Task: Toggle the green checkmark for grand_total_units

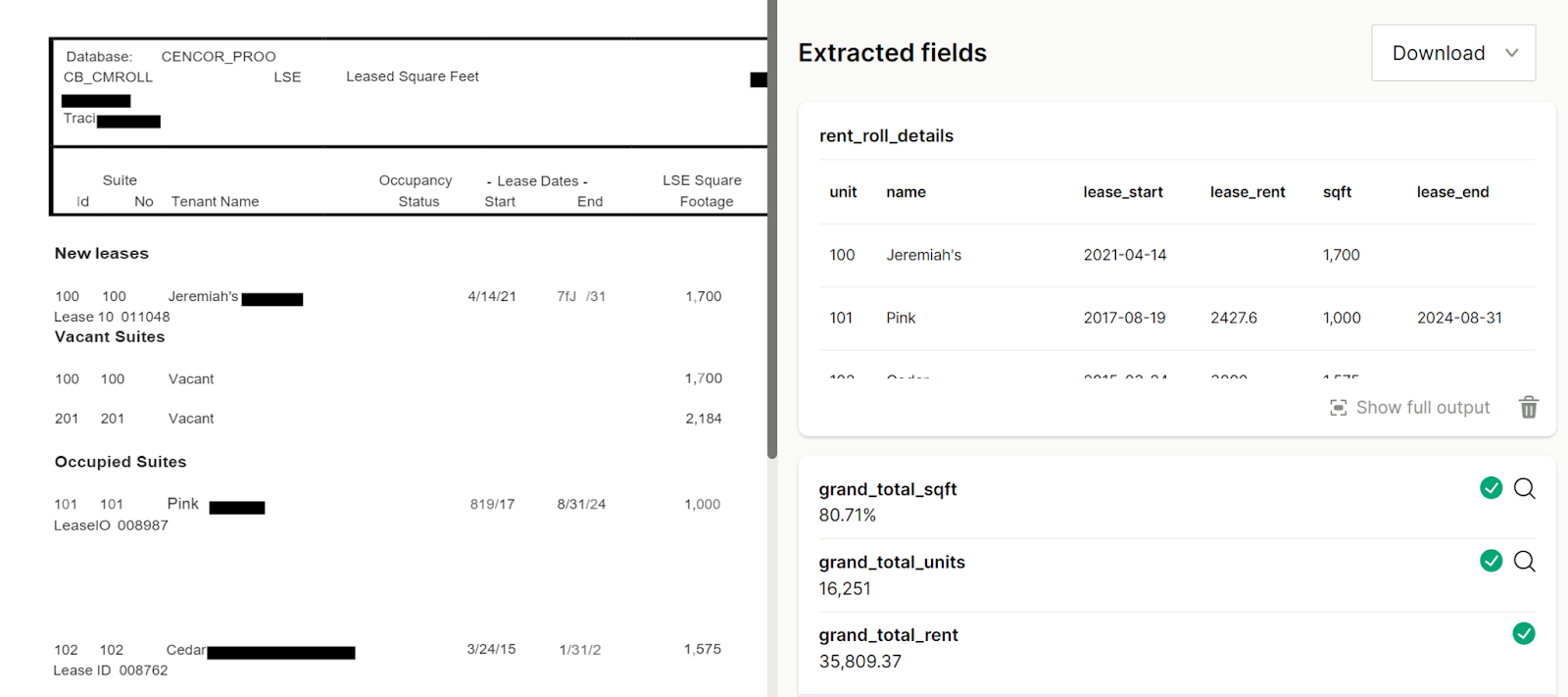Action: [1491, 561]
